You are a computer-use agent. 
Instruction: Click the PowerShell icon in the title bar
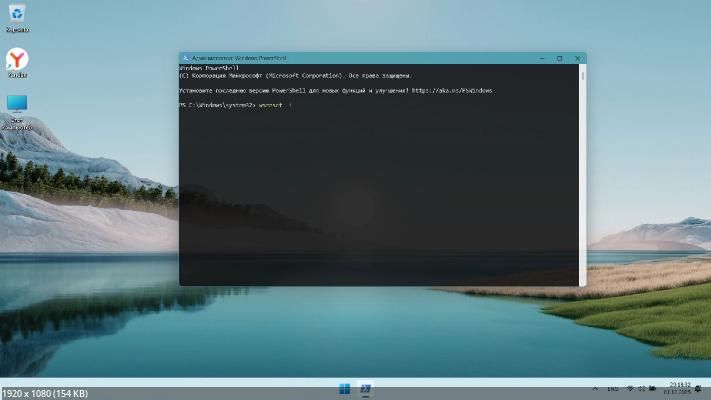tap(185, 58)
